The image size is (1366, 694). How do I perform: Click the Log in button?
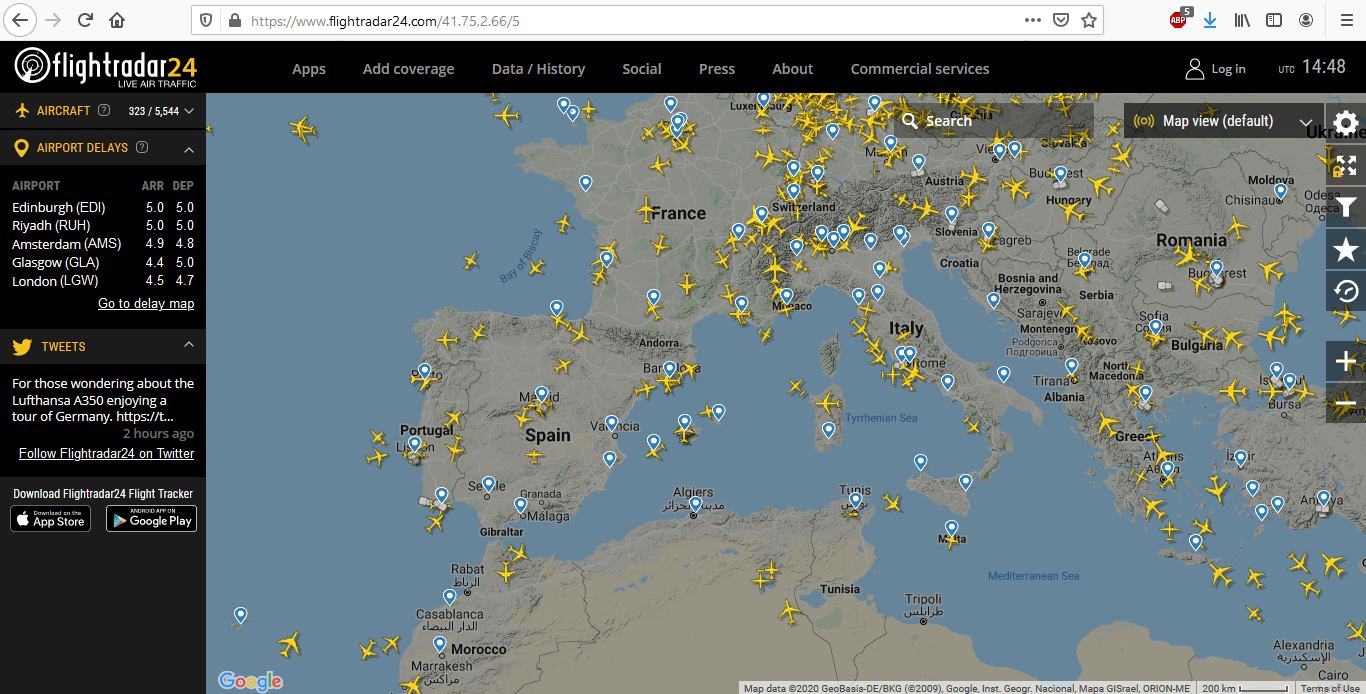[1216, 69]
